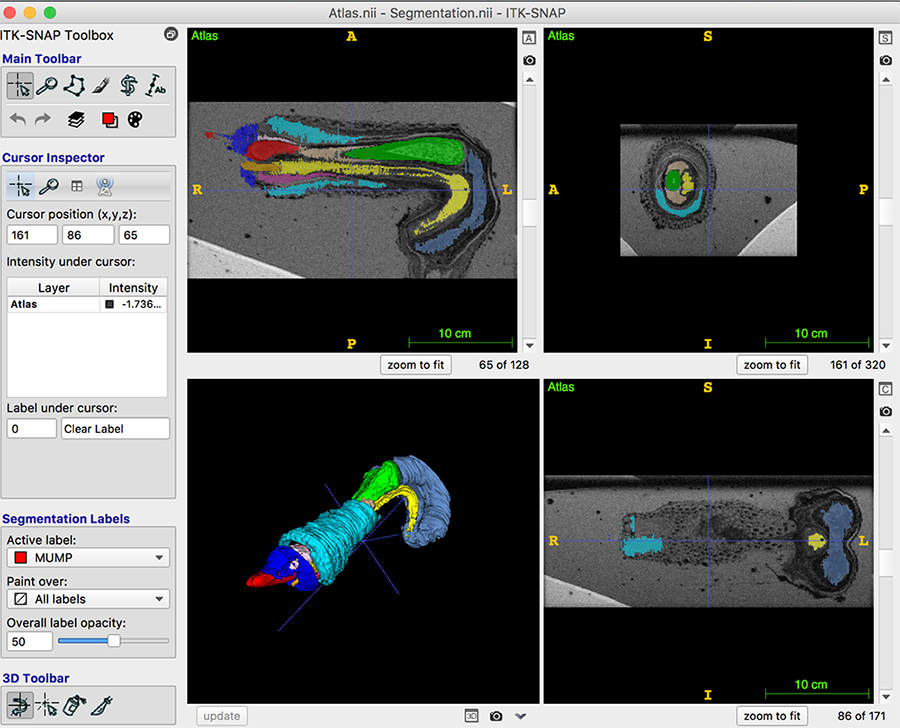The image size is (900, 728).
Task: Activate the Snake active contour tool
Action: tap(128, 86)
